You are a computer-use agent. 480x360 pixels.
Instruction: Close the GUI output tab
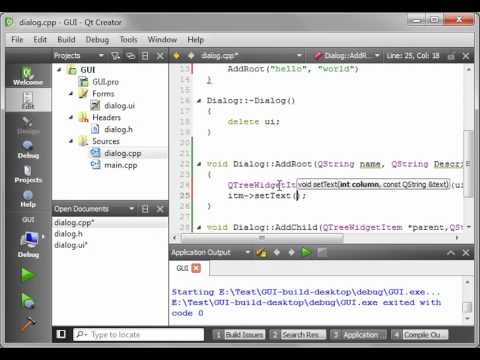tap(196, 268)
